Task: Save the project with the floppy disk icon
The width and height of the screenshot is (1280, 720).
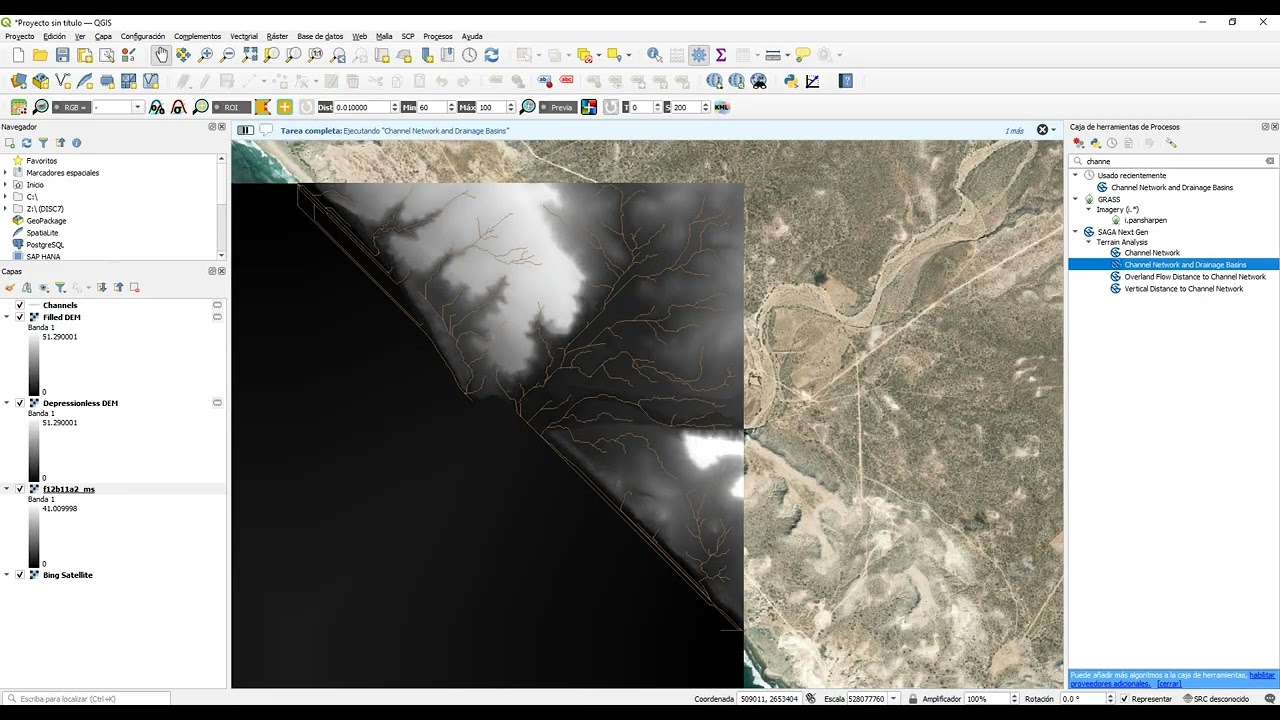Action: pyautogui.click(x=62, y=55)
